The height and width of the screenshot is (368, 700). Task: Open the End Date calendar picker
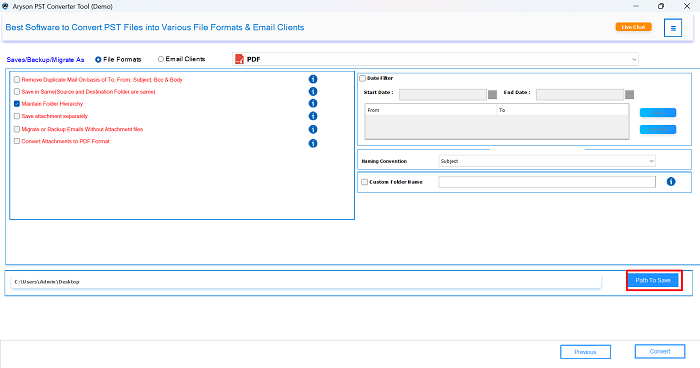click(629, 94)
